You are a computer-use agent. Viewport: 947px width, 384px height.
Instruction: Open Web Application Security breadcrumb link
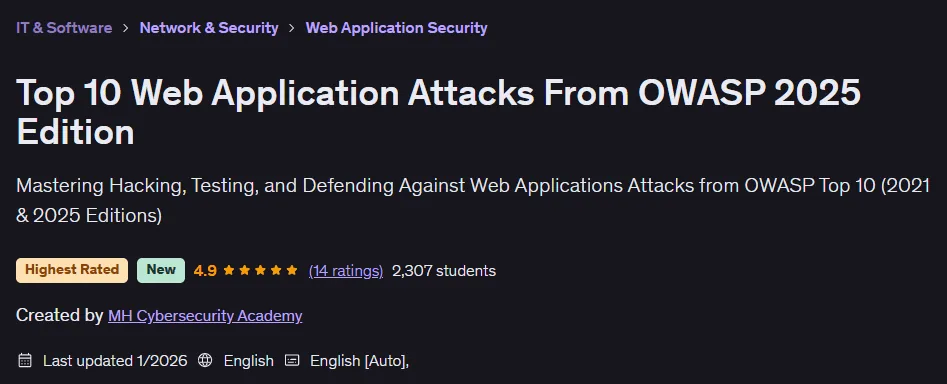[x=396, y=28]
